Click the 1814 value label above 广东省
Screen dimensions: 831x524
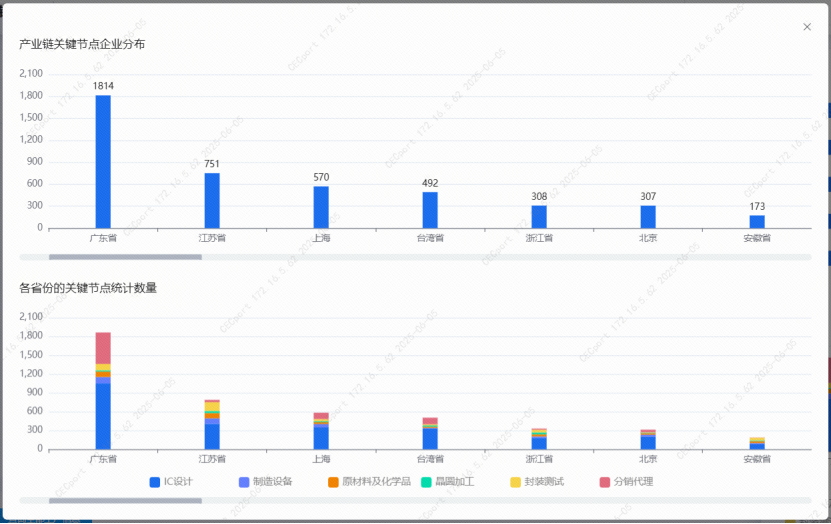click(103, 86)
